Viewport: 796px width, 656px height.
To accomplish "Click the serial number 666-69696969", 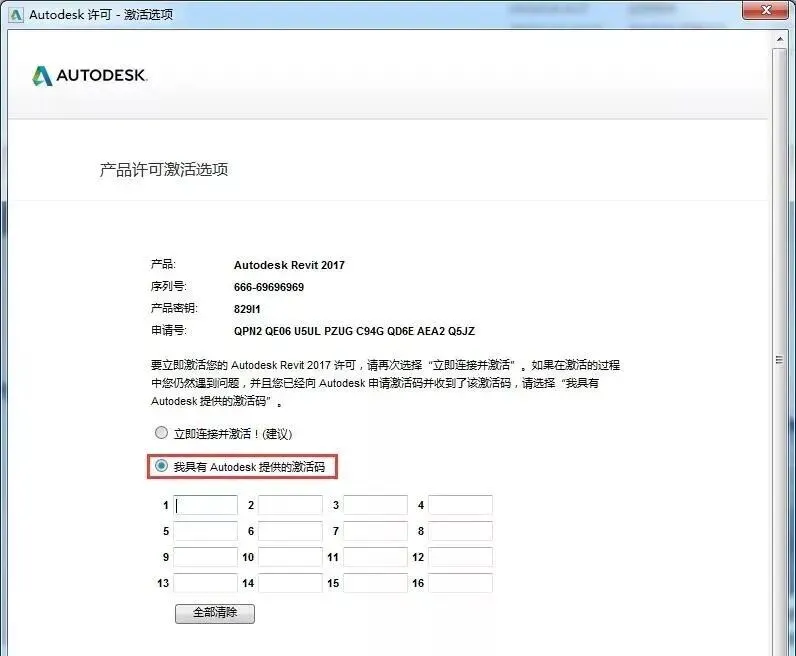I will pyautogui.click(x=269, y=287).
